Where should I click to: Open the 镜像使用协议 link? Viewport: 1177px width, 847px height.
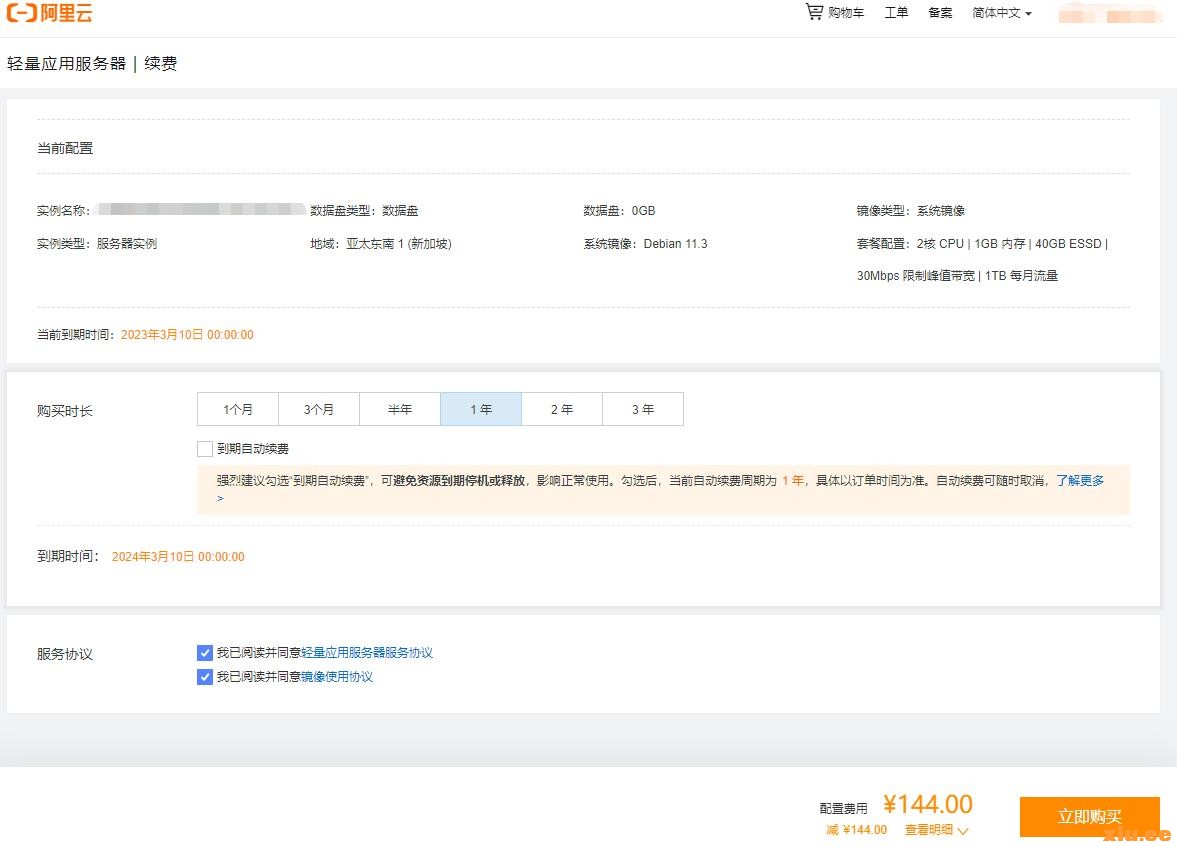(x=337, y=677)
